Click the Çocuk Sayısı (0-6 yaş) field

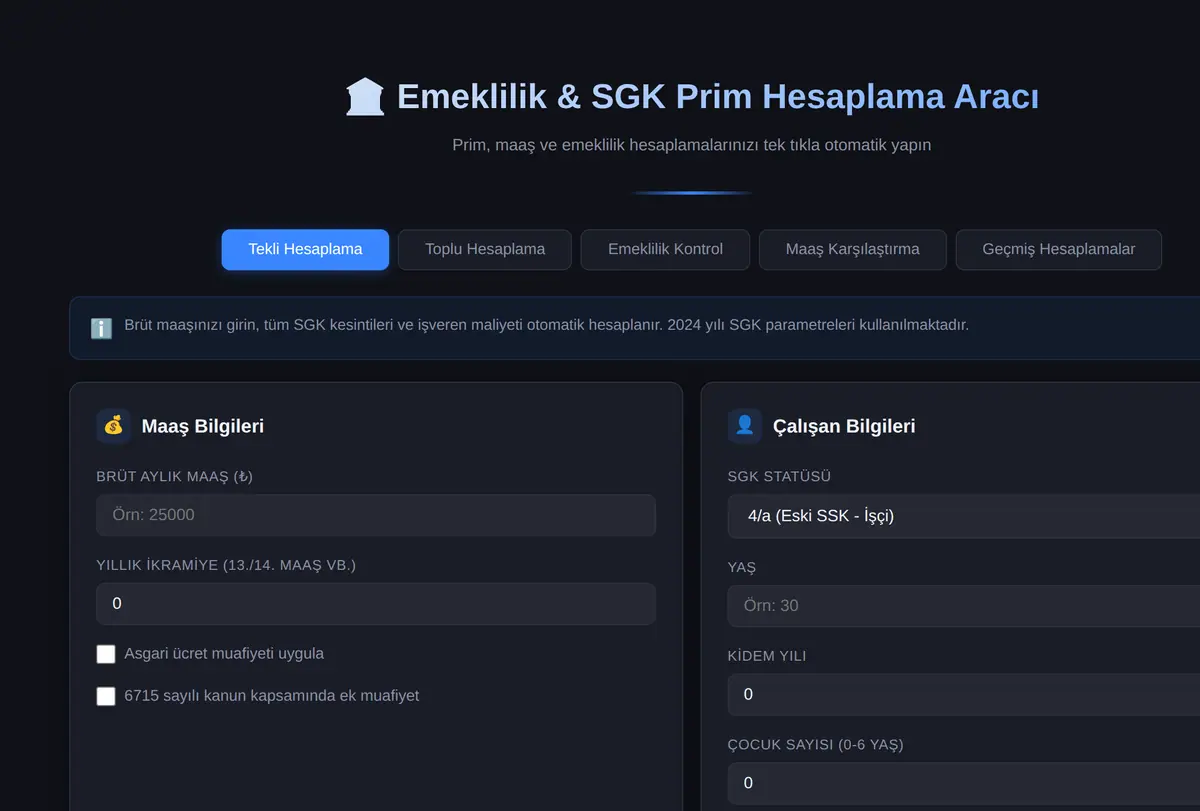point(964,783)
